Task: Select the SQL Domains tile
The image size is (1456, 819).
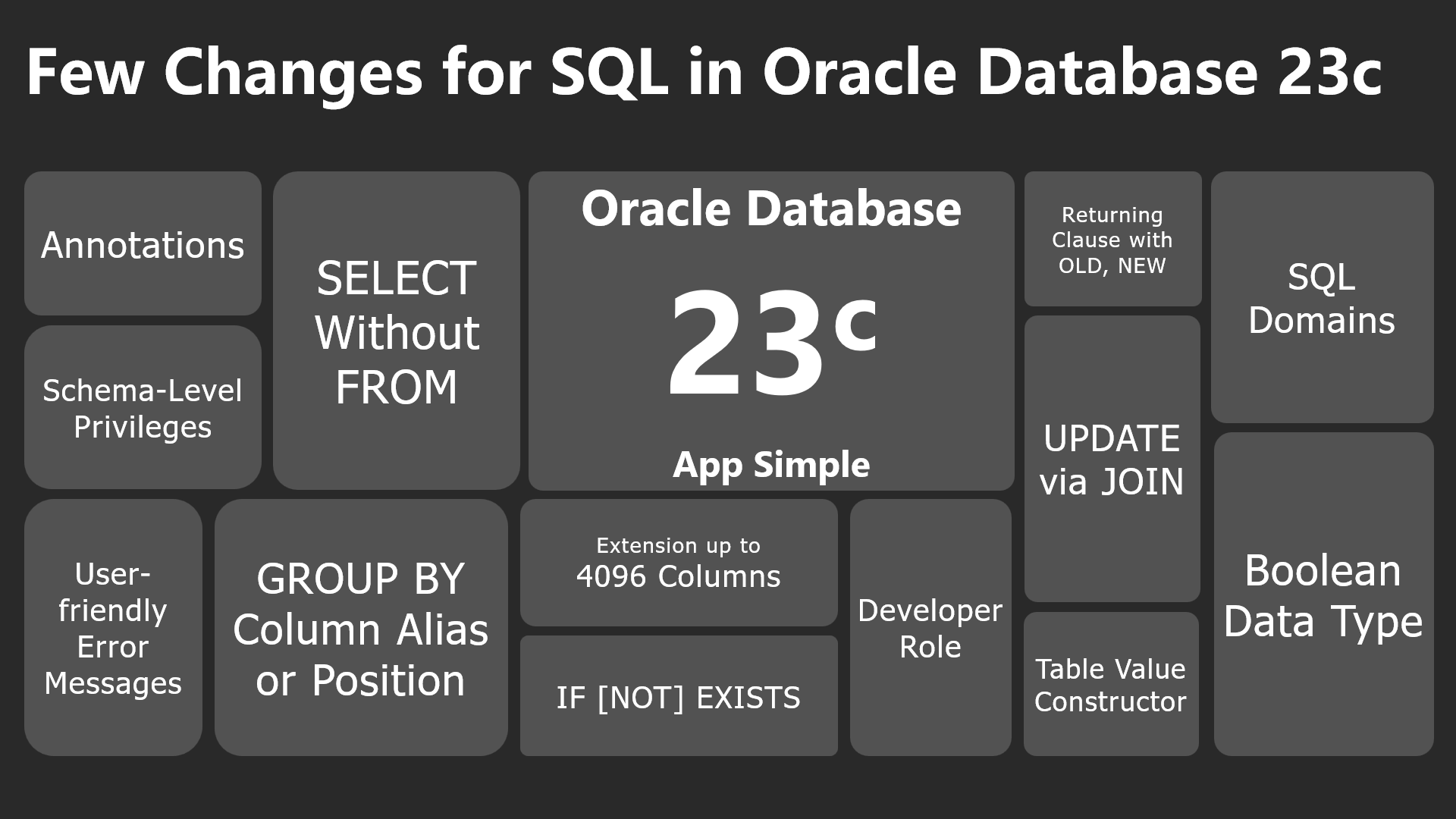Action: pos(1322,298)
